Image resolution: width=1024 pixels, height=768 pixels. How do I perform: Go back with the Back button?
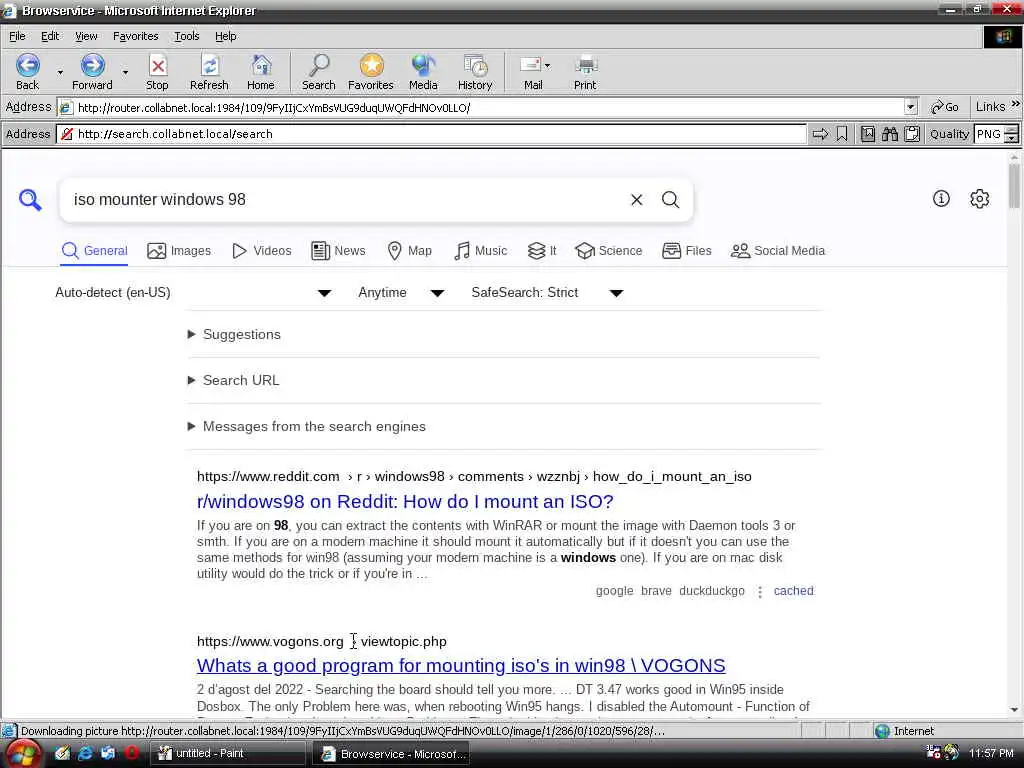tap(27, 72)
